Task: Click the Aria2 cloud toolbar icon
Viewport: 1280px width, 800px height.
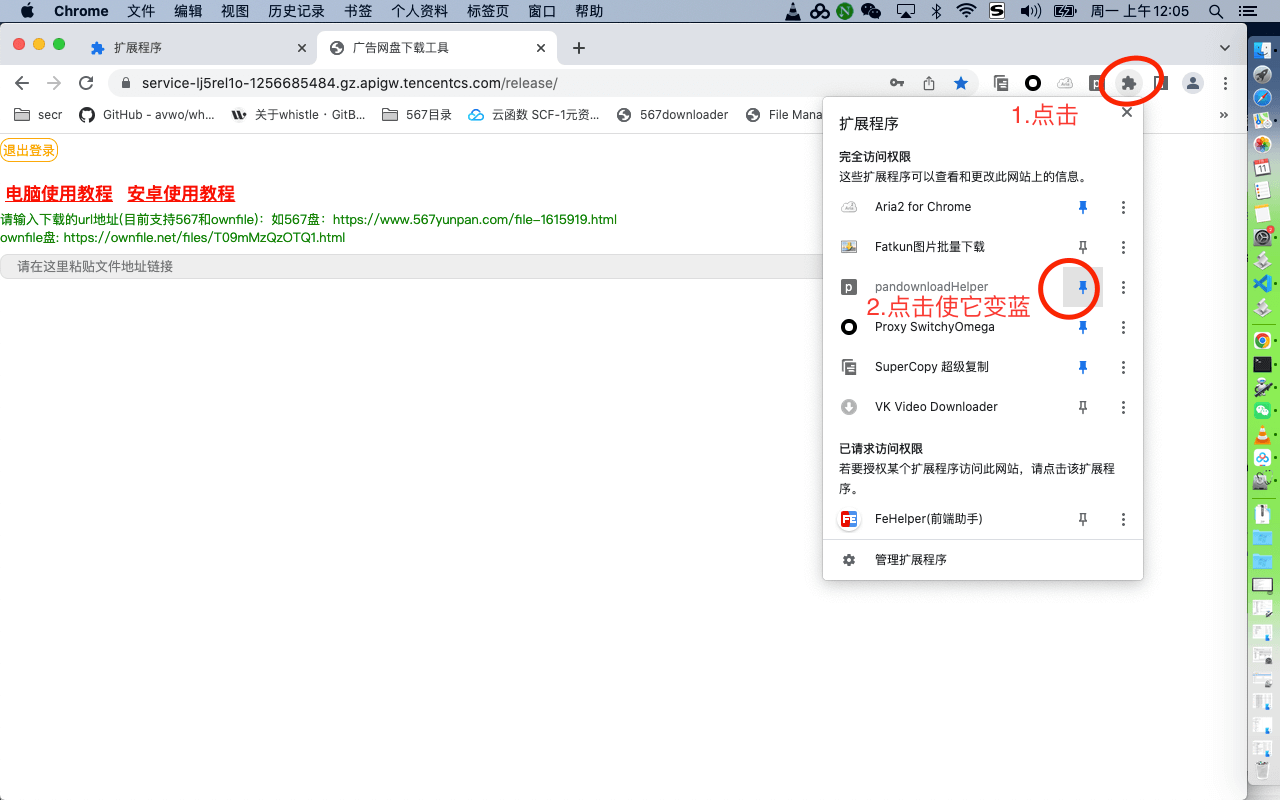Action: (1065, 83)
